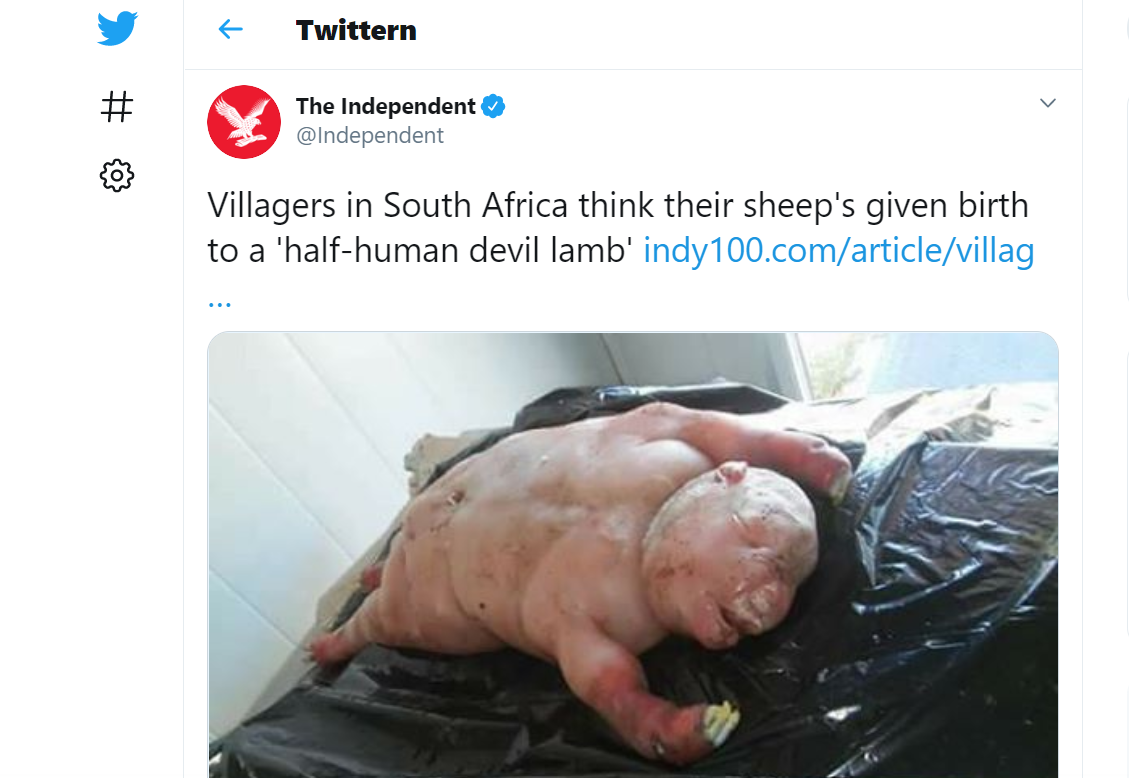This screenshot has width=1129, height=778.
Task: Open the Settings gear icon
Action: (117, 176)
